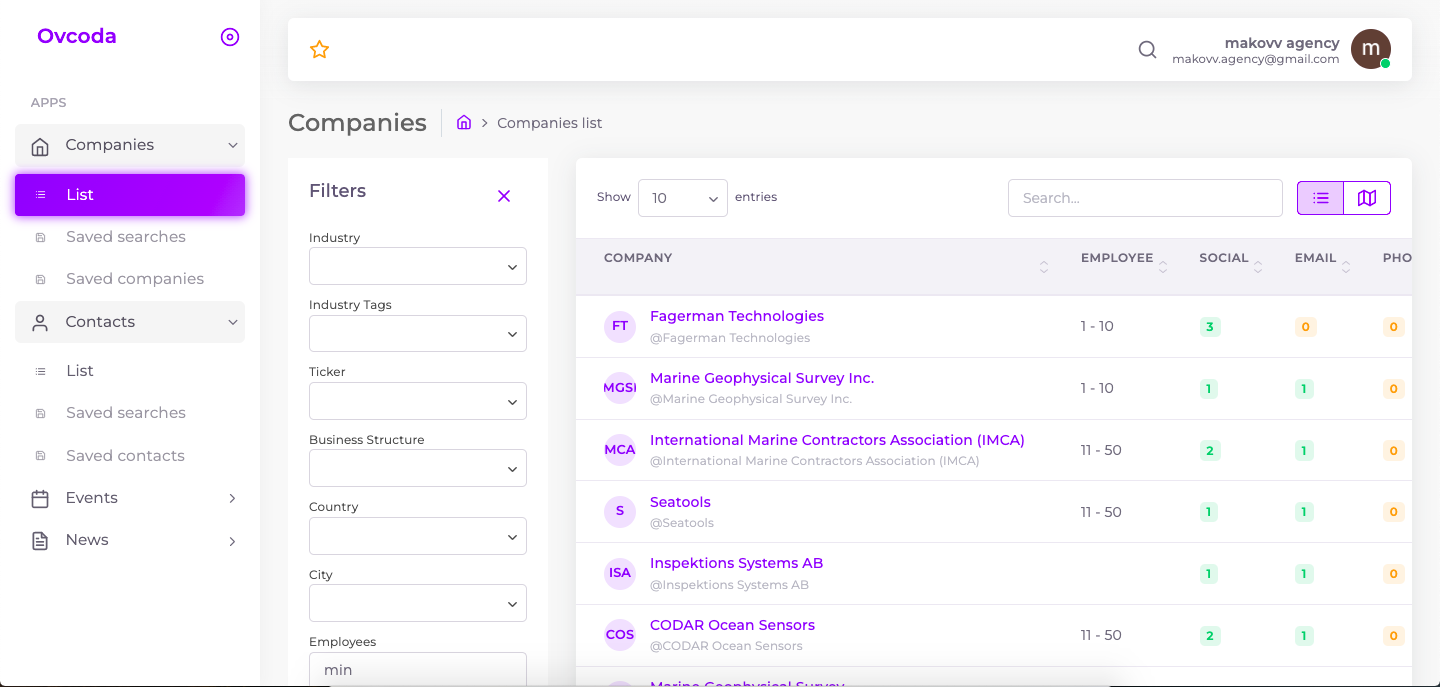Select List under Contacts
Viewport: 1440px width, 687px height.
point(80,371)
